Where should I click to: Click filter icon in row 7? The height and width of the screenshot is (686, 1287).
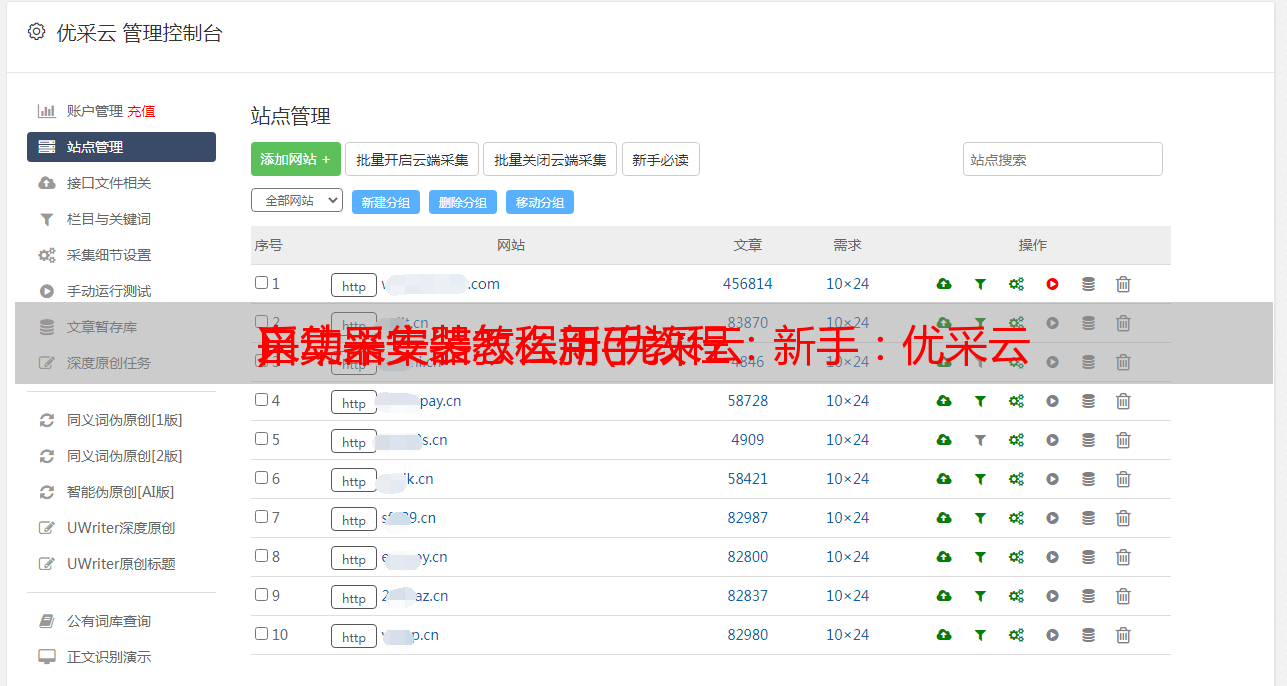(x=980, y=518)
